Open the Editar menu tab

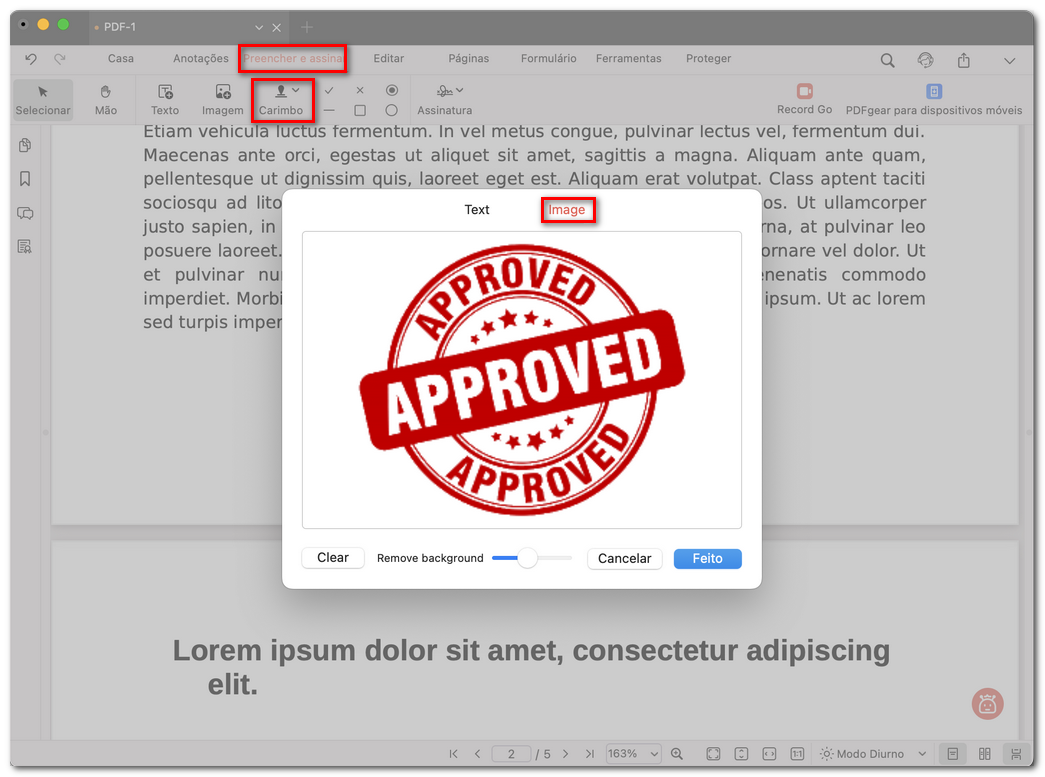click(389, 59)
